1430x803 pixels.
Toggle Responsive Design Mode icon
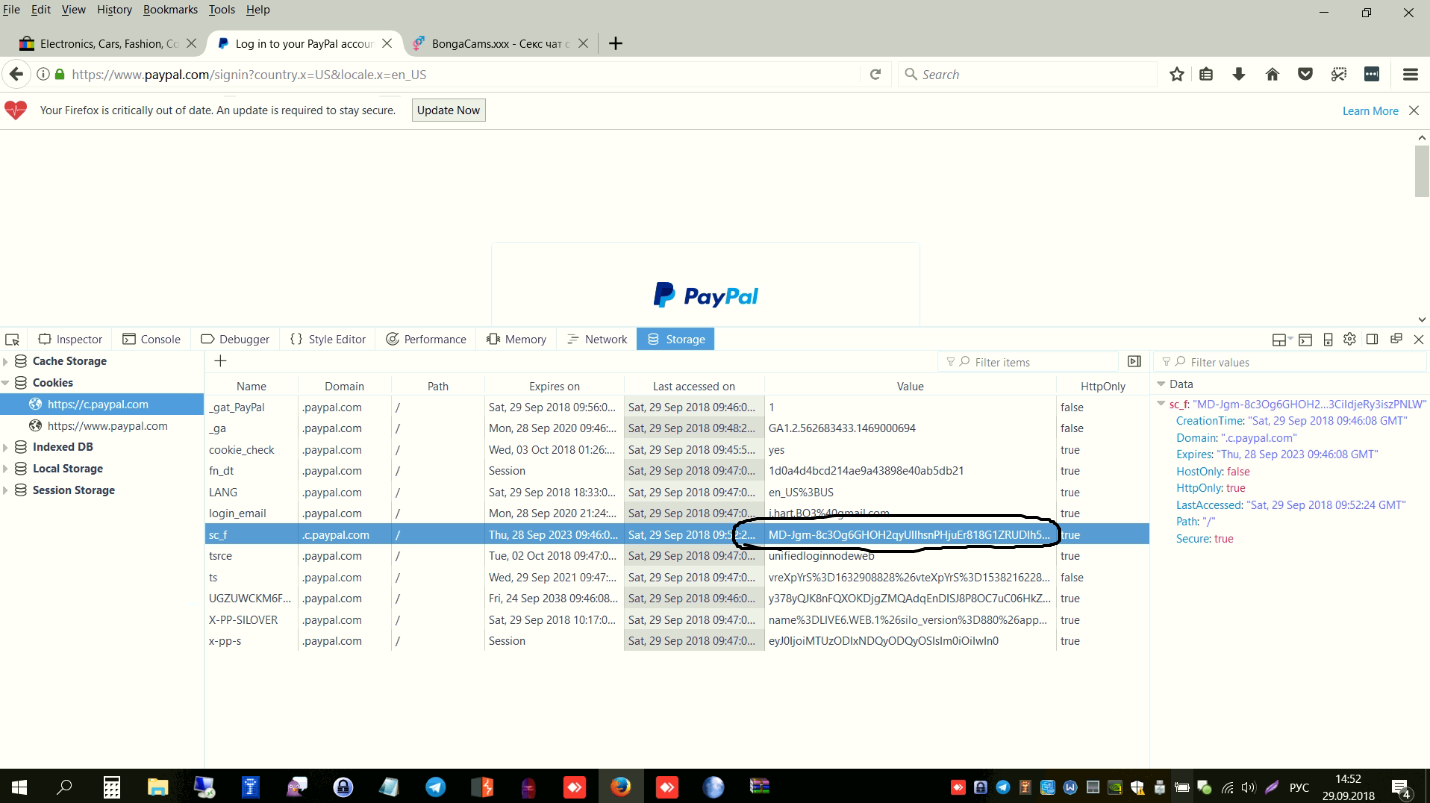[1328, 339]
